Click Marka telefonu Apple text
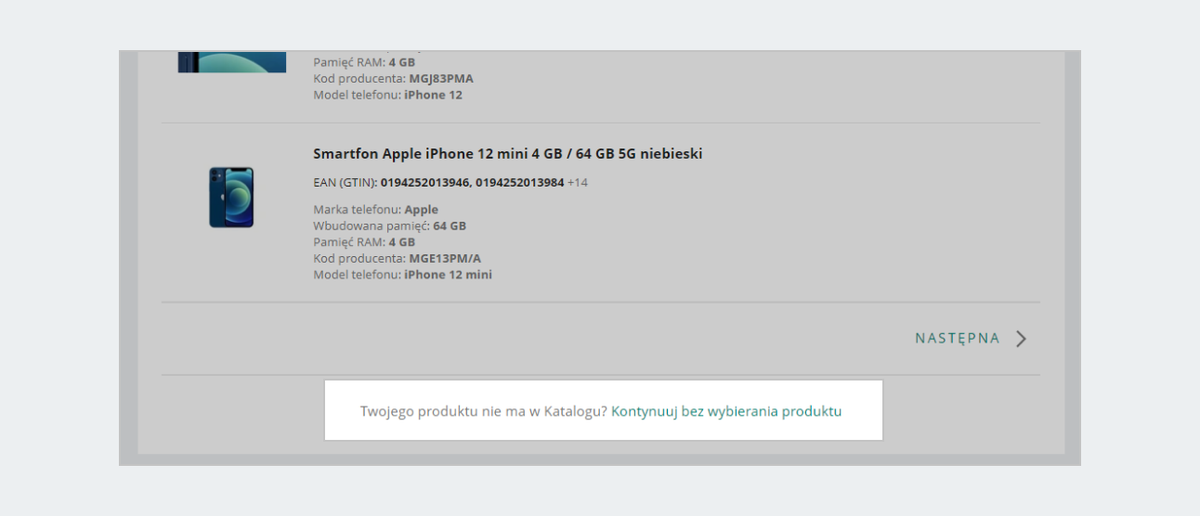The image size is (1200, 516). pyautogui.click(x=376, y=210)
